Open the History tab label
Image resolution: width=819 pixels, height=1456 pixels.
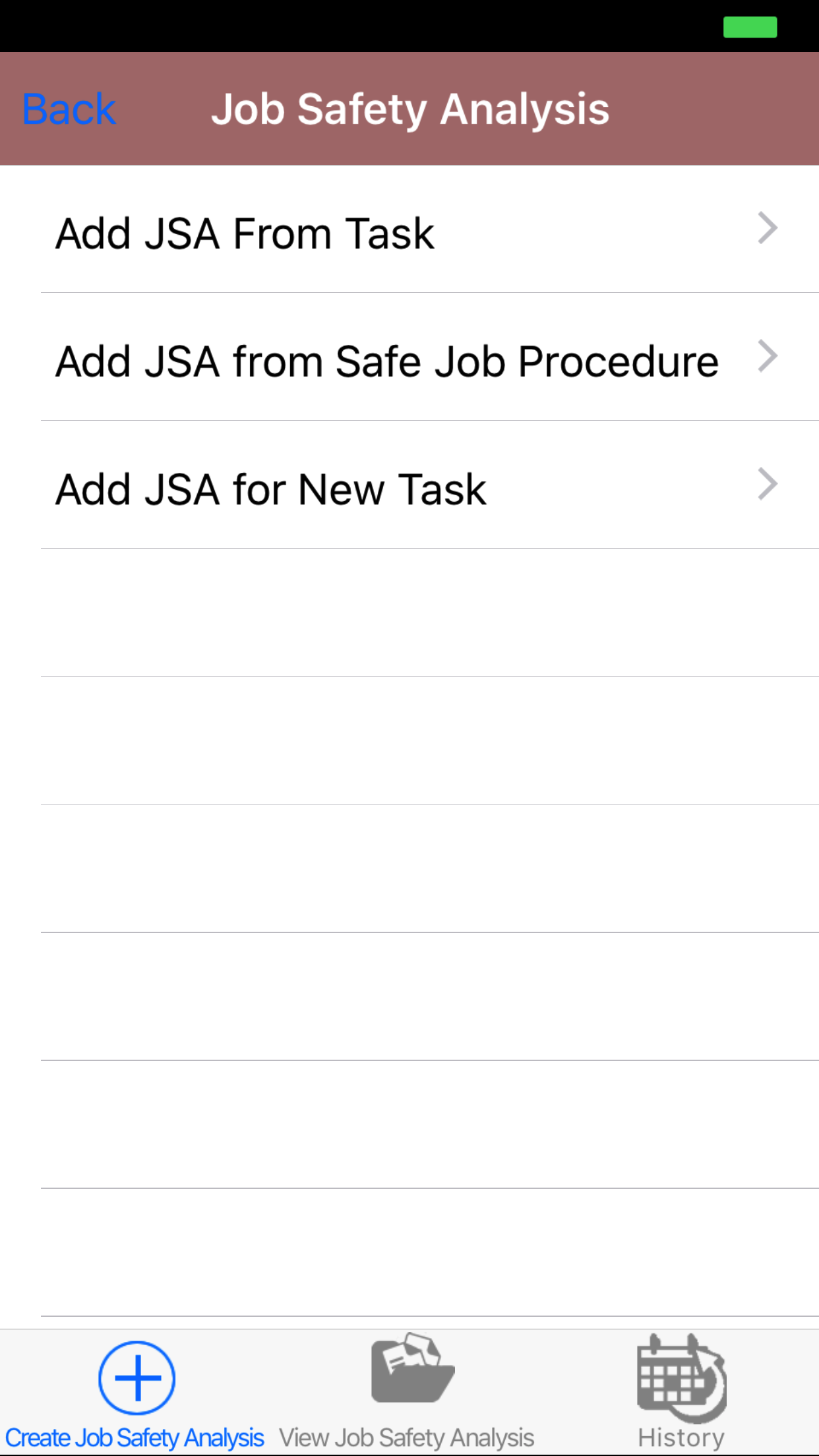pyautogui.click(x=681, y=1438)
